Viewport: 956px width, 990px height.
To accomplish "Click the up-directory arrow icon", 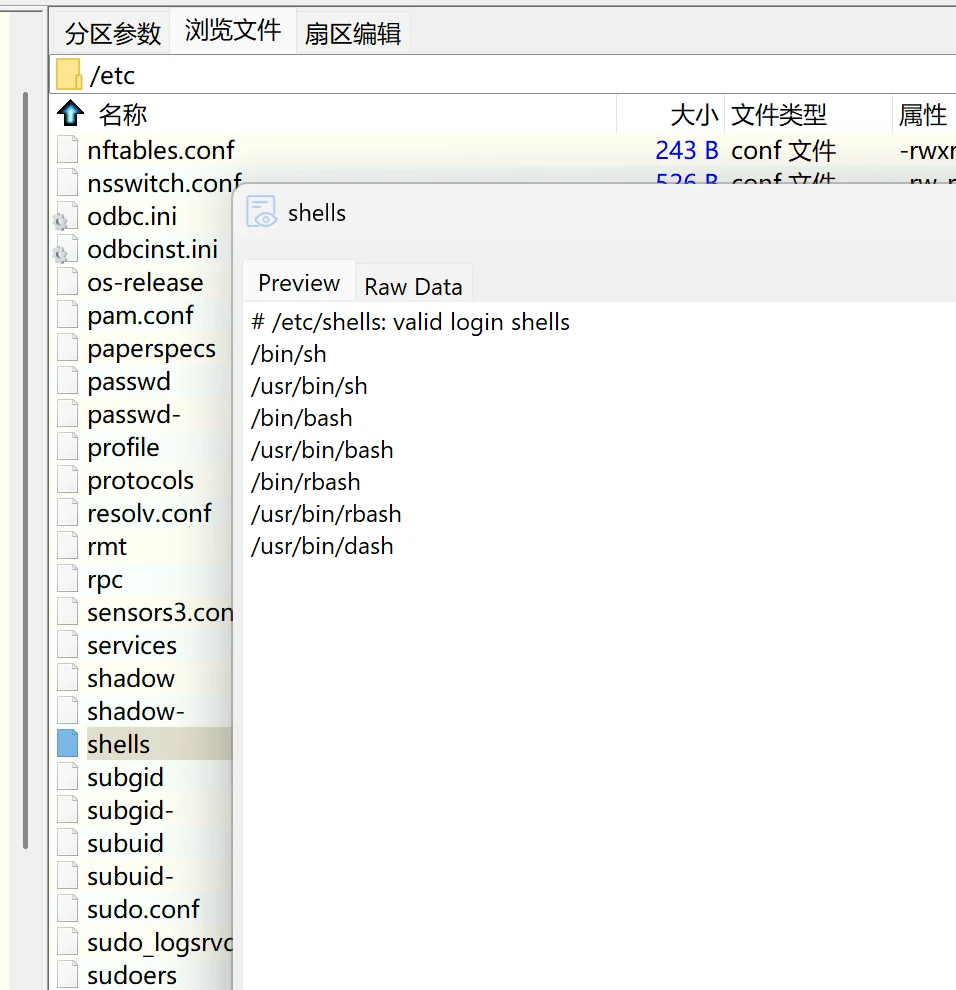I will (70, 113).
